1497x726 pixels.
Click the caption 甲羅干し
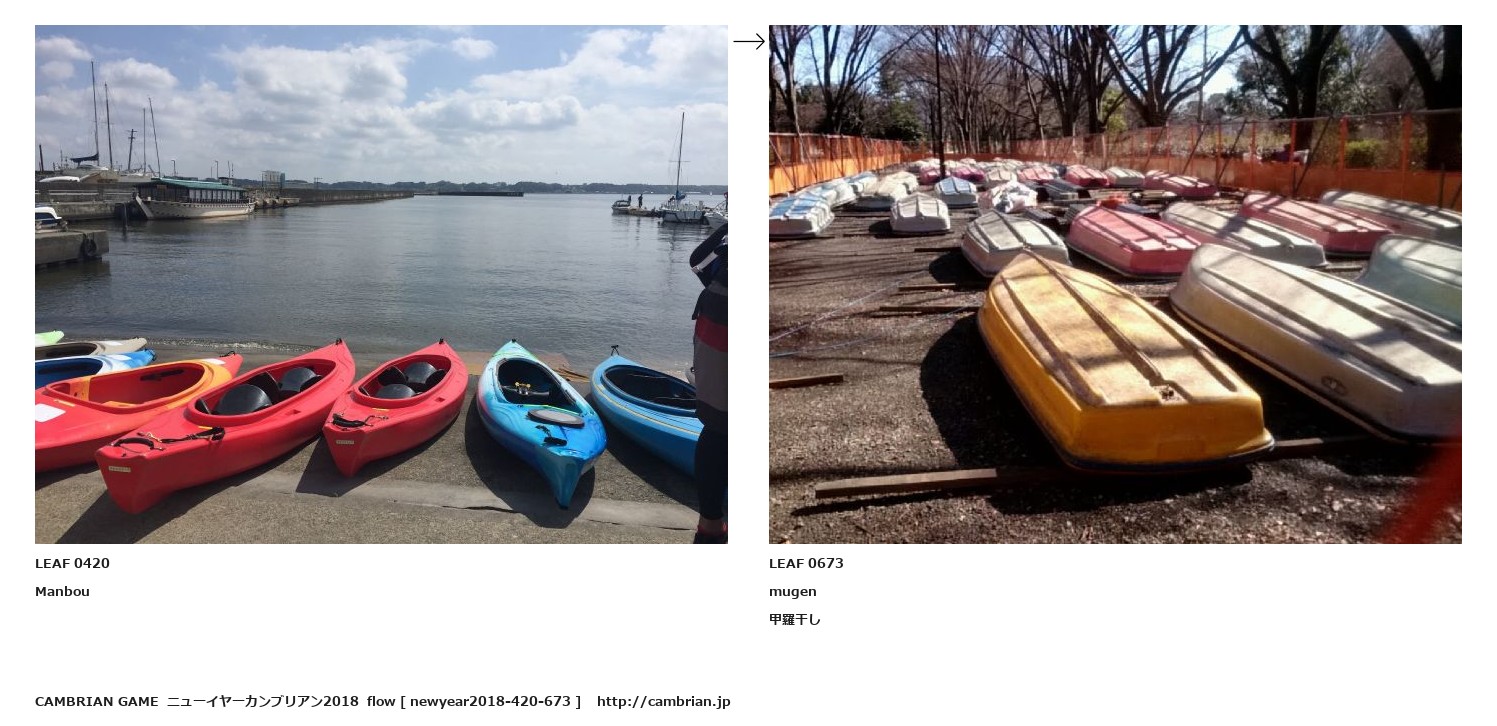coord(795,619)
